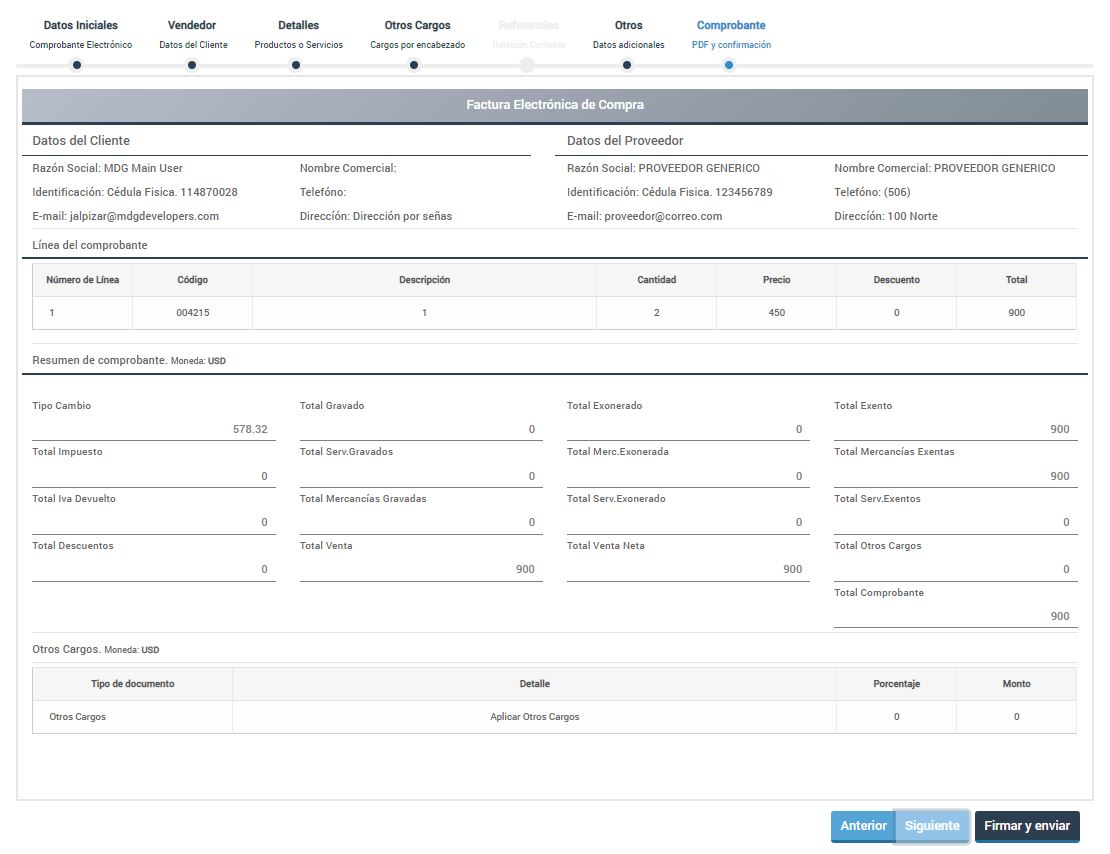The height and width of the screenshot is (854, 1110).
Task: Click the Total Comprobante field
Action: point(955,616)
